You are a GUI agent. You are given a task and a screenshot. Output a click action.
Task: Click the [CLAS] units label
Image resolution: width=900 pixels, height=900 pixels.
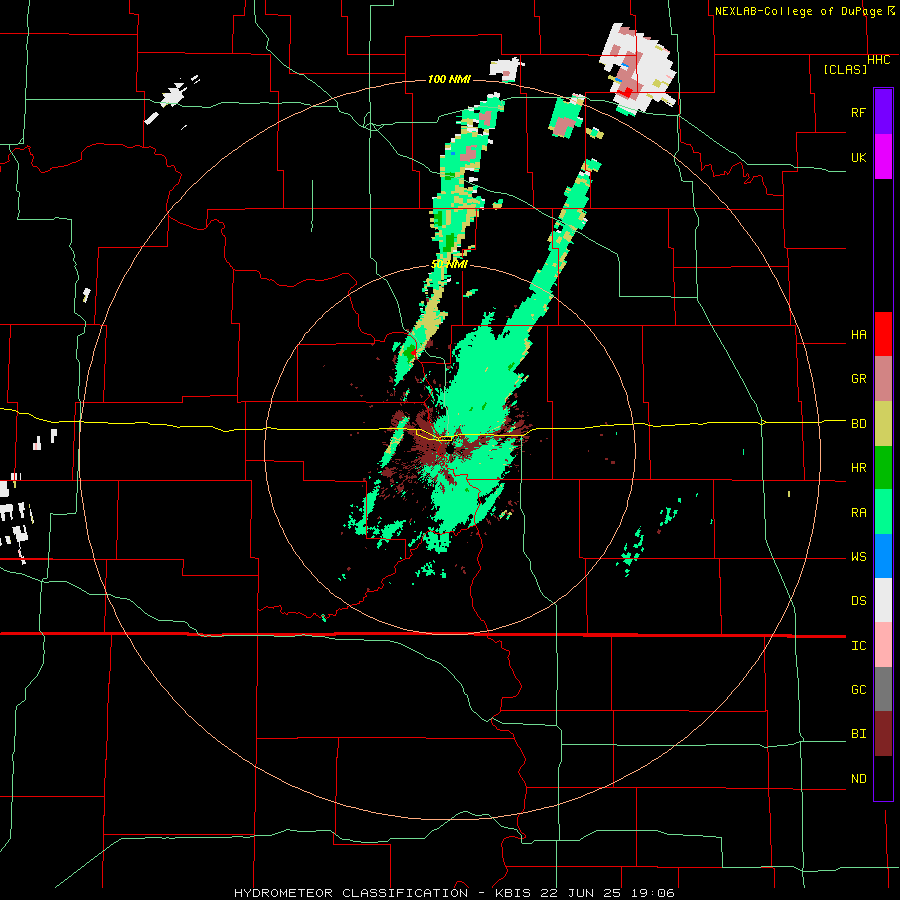pyautogui.click(x=845, y=69)
